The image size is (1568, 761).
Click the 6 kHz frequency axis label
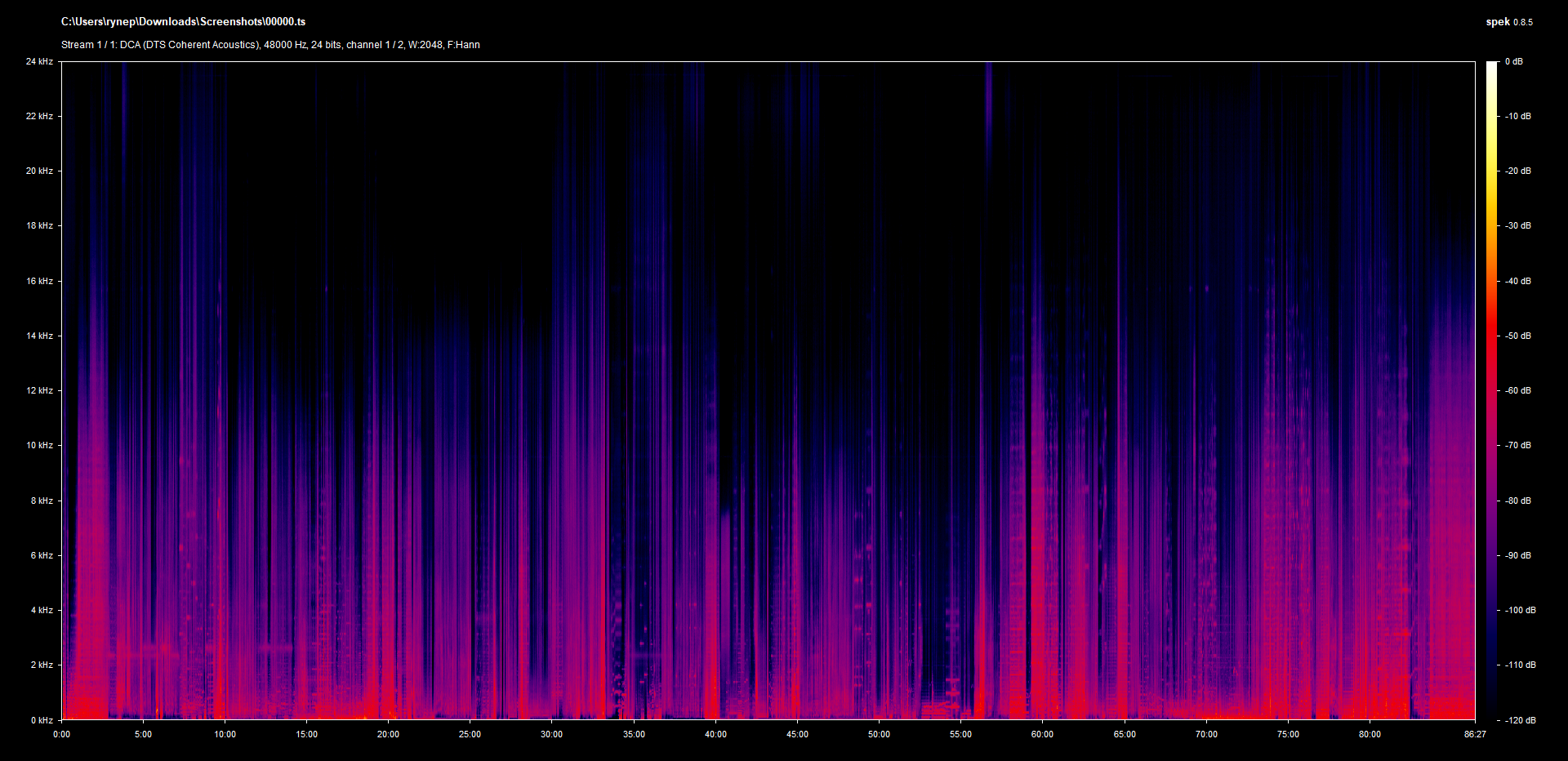(42, 556)
